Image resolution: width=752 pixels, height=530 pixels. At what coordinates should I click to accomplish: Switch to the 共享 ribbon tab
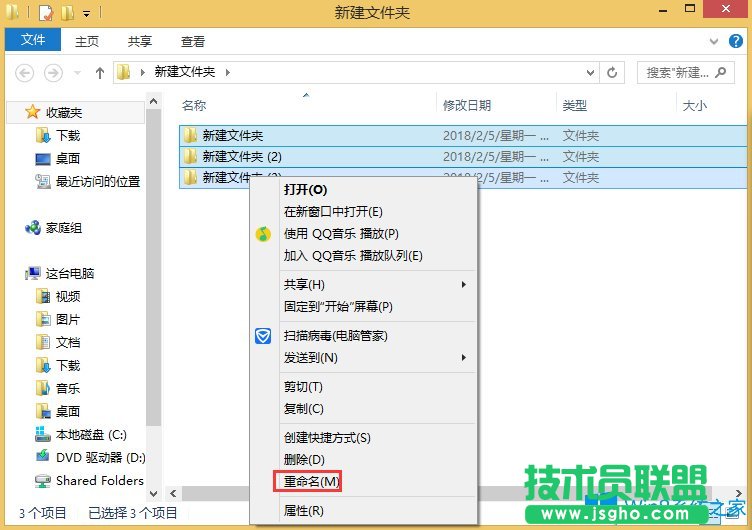point(140,42)
